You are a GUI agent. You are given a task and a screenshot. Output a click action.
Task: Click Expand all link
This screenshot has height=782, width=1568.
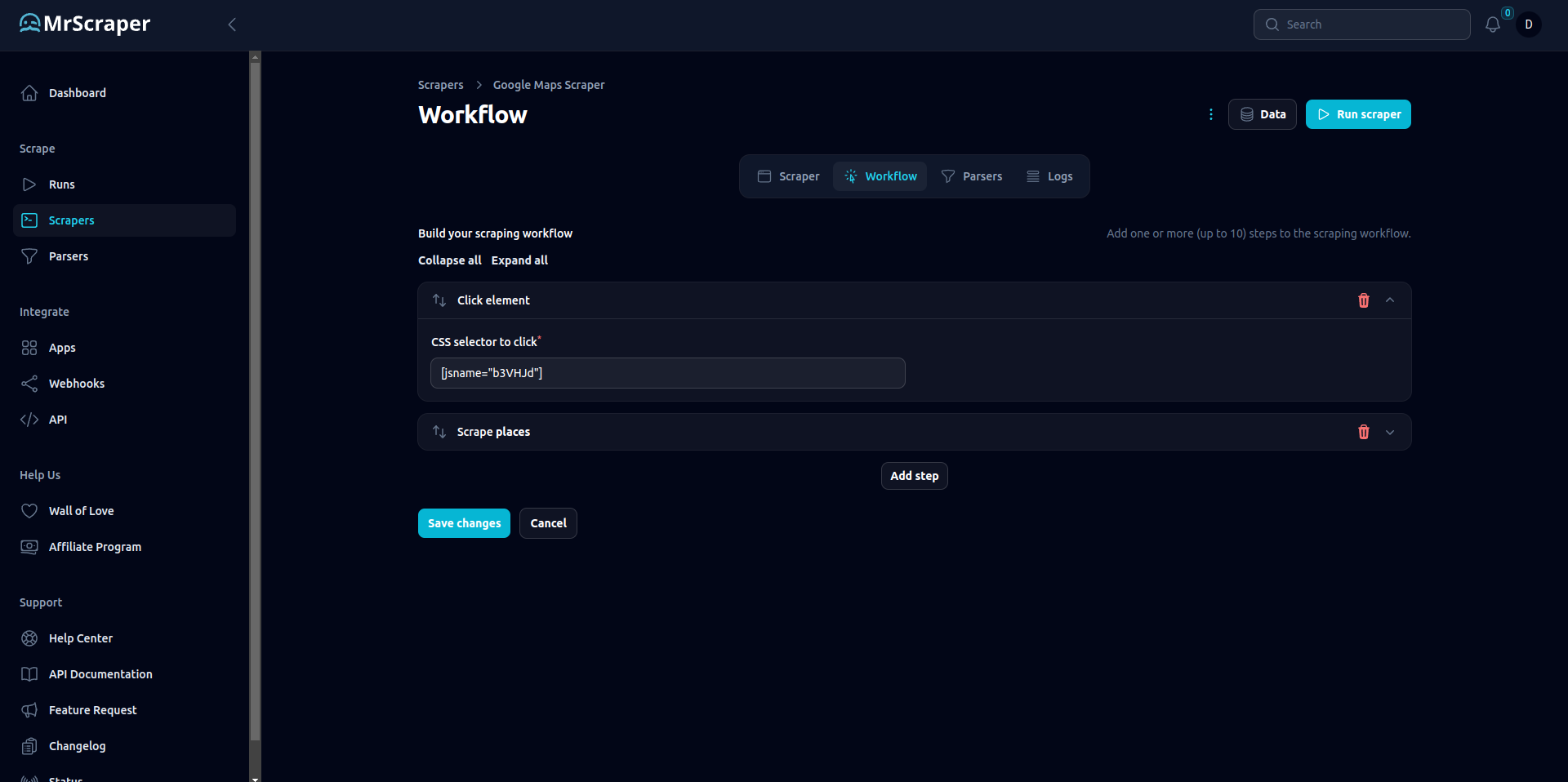pos(519,260)
